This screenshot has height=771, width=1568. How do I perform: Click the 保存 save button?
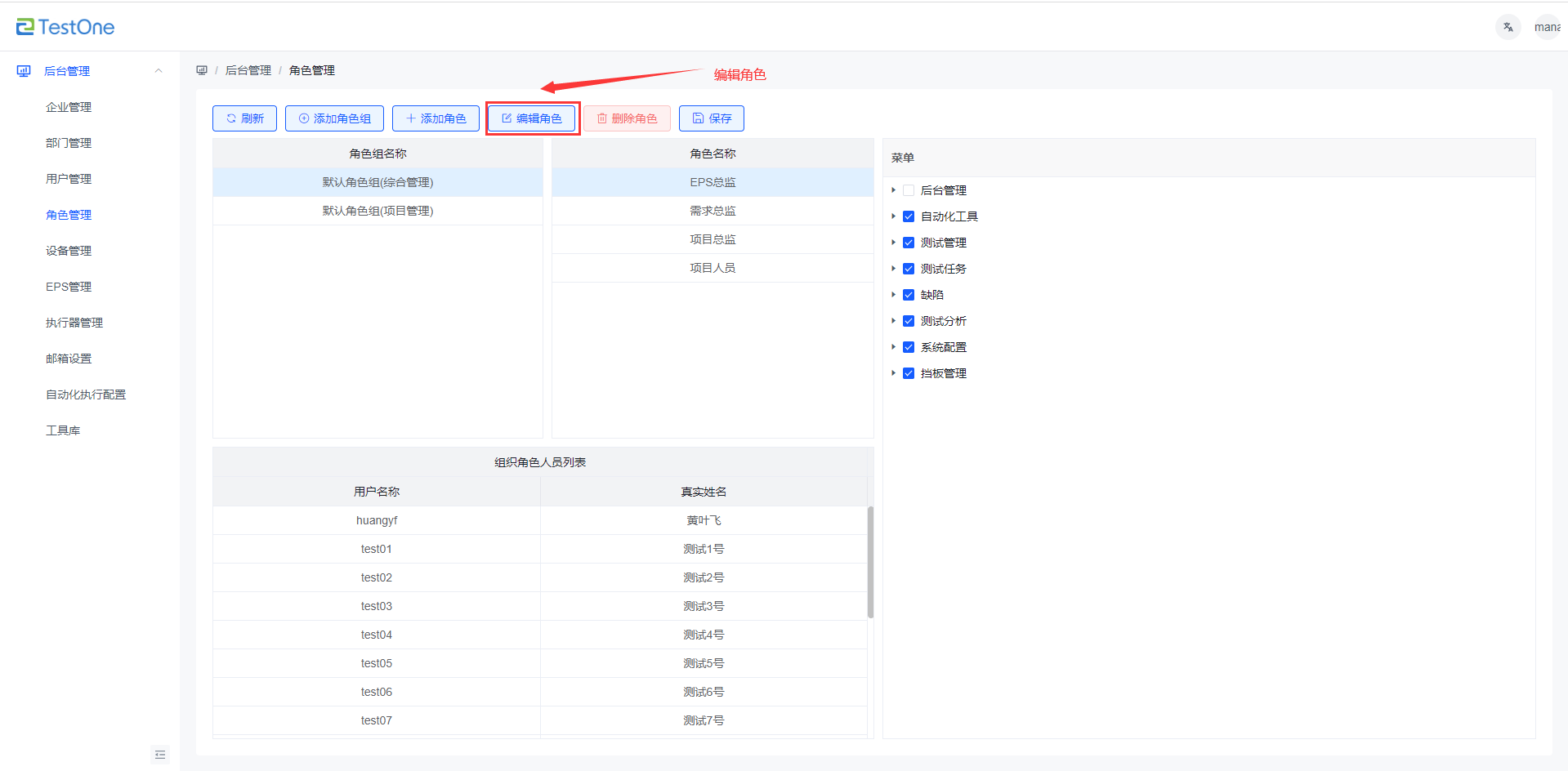click(x=711, y=118)
